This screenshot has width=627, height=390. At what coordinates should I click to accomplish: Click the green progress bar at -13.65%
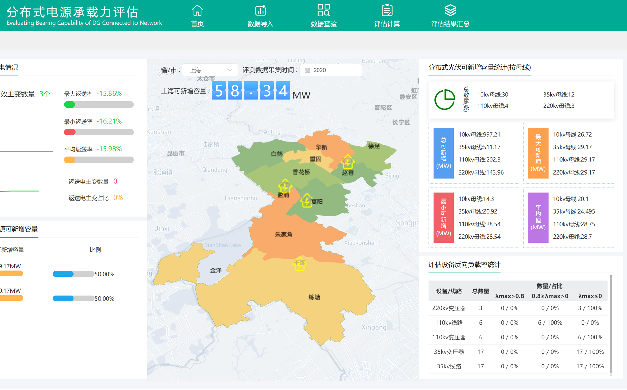point(99,104)
